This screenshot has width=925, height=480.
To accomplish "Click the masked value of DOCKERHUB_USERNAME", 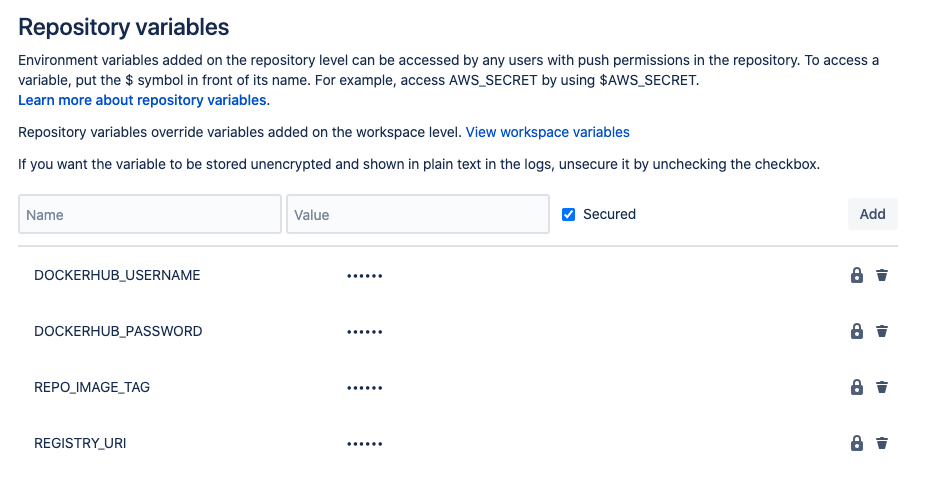I will (x=365, y=276).
